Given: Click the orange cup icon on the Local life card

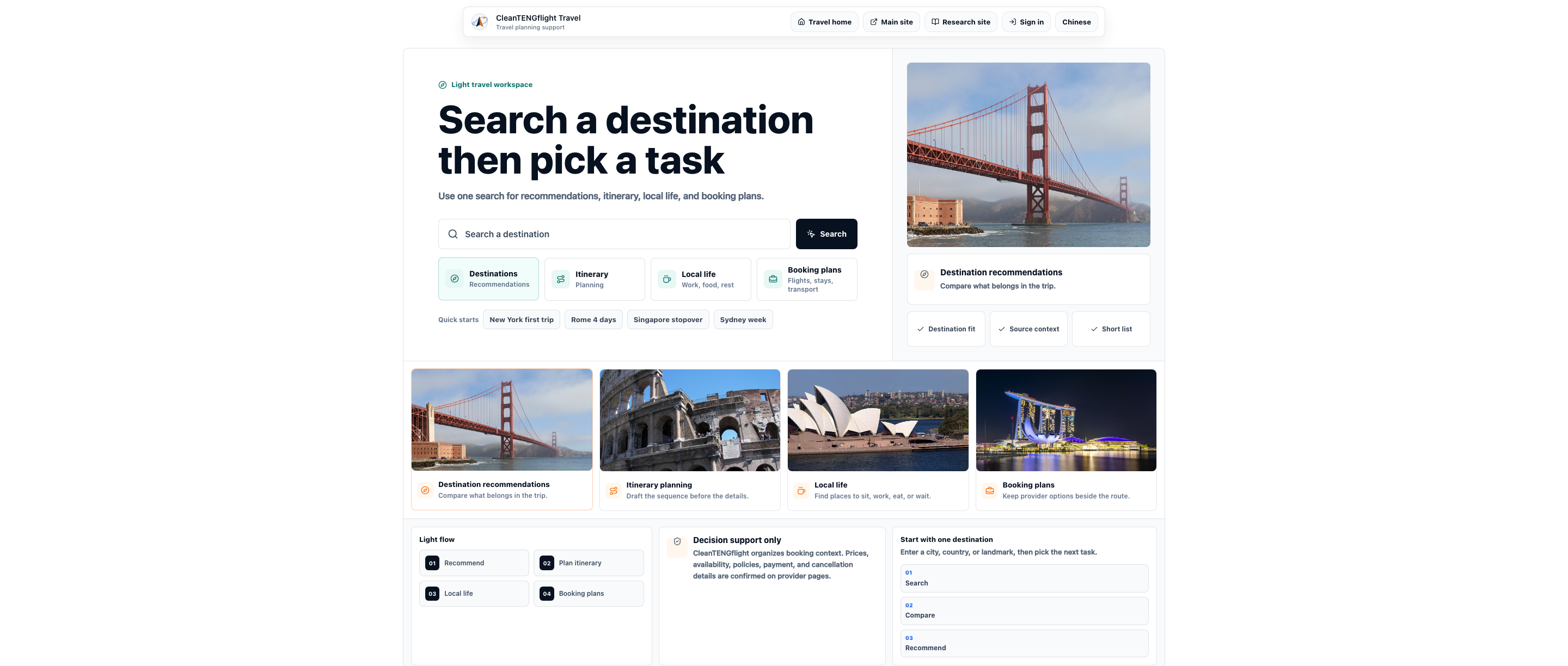Looking at the screenshot, I should [801, 491].
